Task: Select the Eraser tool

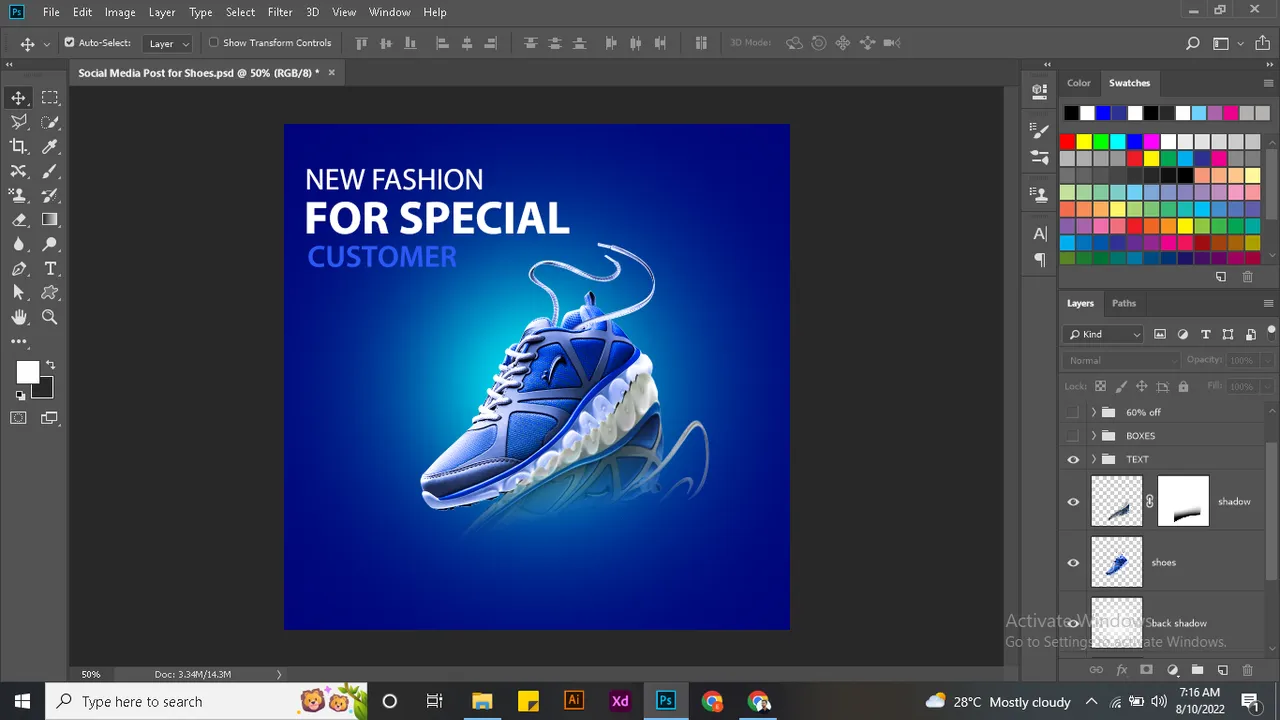Action: pyautogui.click(x=19, y=220)
